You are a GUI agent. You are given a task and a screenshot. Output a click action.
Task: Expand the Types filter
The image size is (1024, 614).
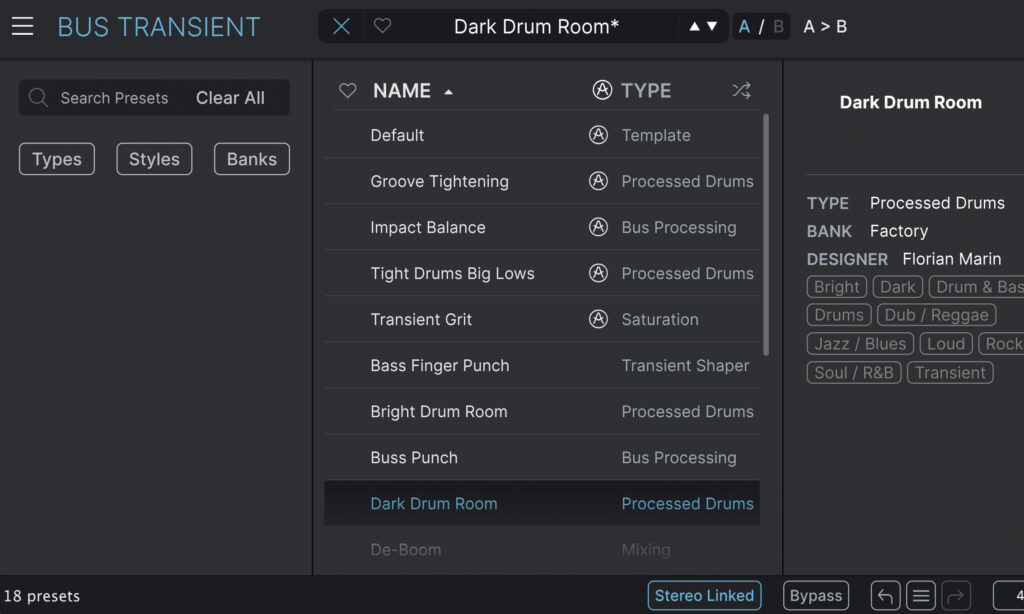[x=57, y=159]
